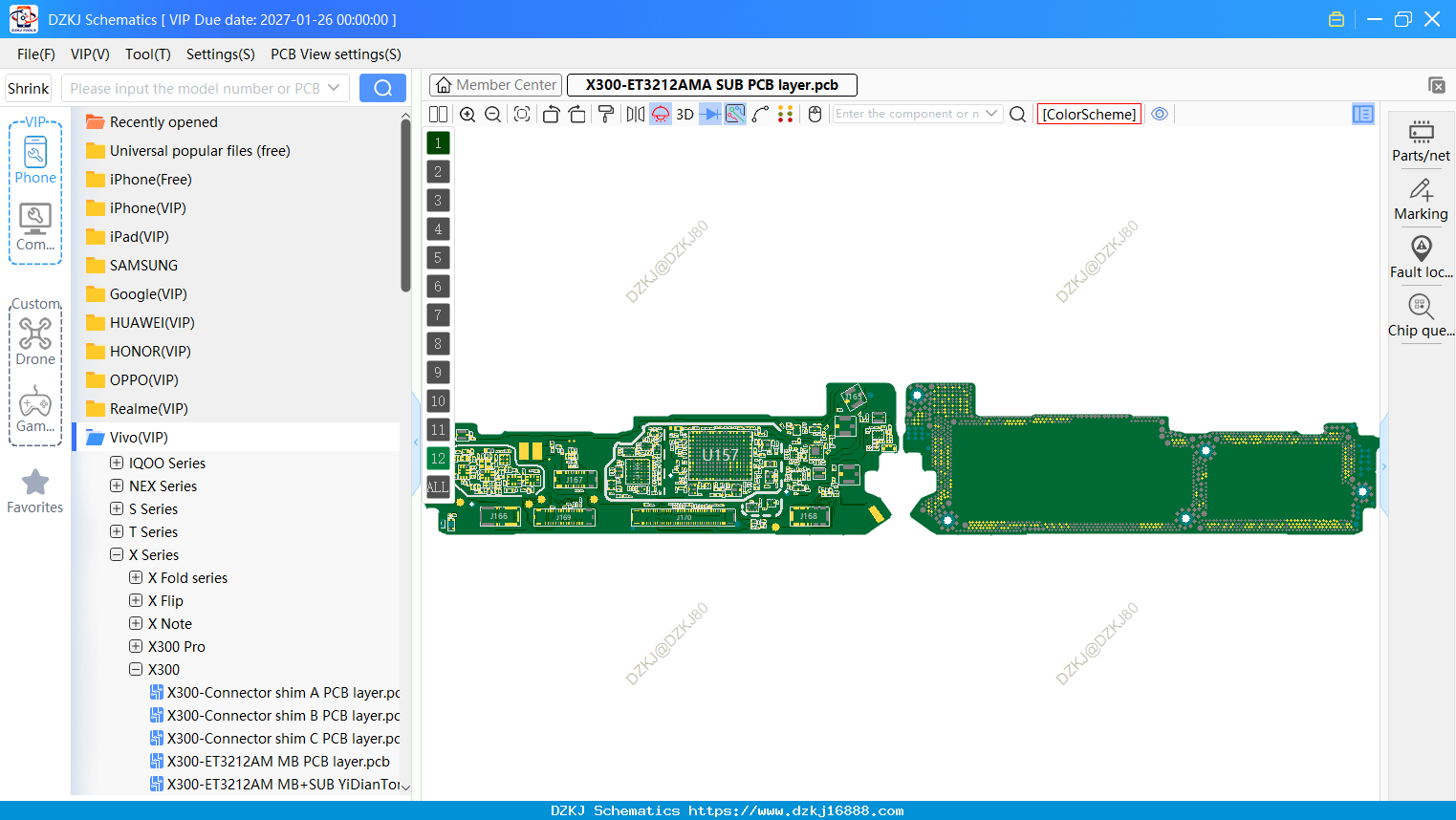
Task: Open the Chip query tool
Action: [1421, 316]
